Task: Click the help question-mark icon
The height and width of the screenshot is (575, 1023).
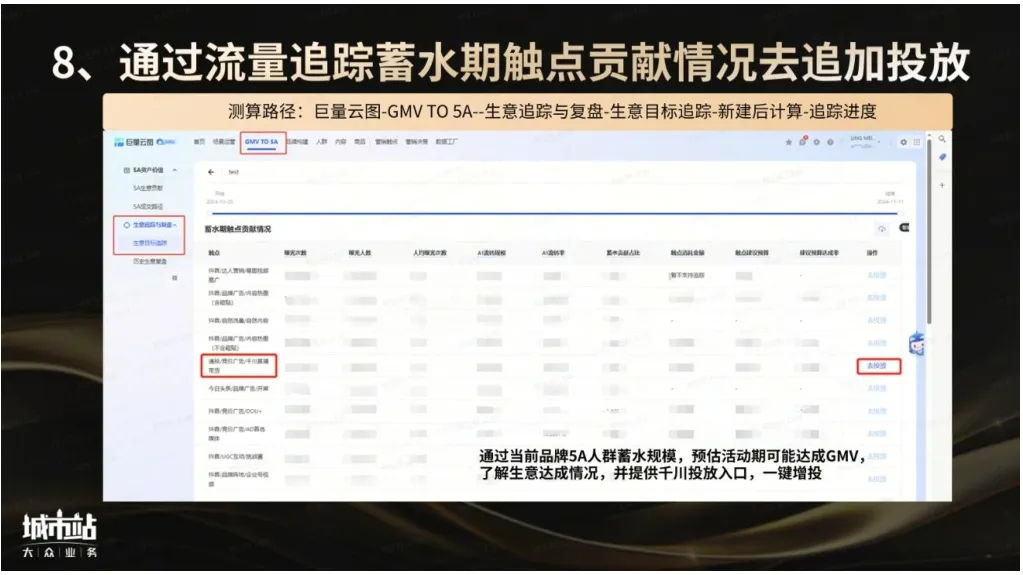Action: point(830,142)
